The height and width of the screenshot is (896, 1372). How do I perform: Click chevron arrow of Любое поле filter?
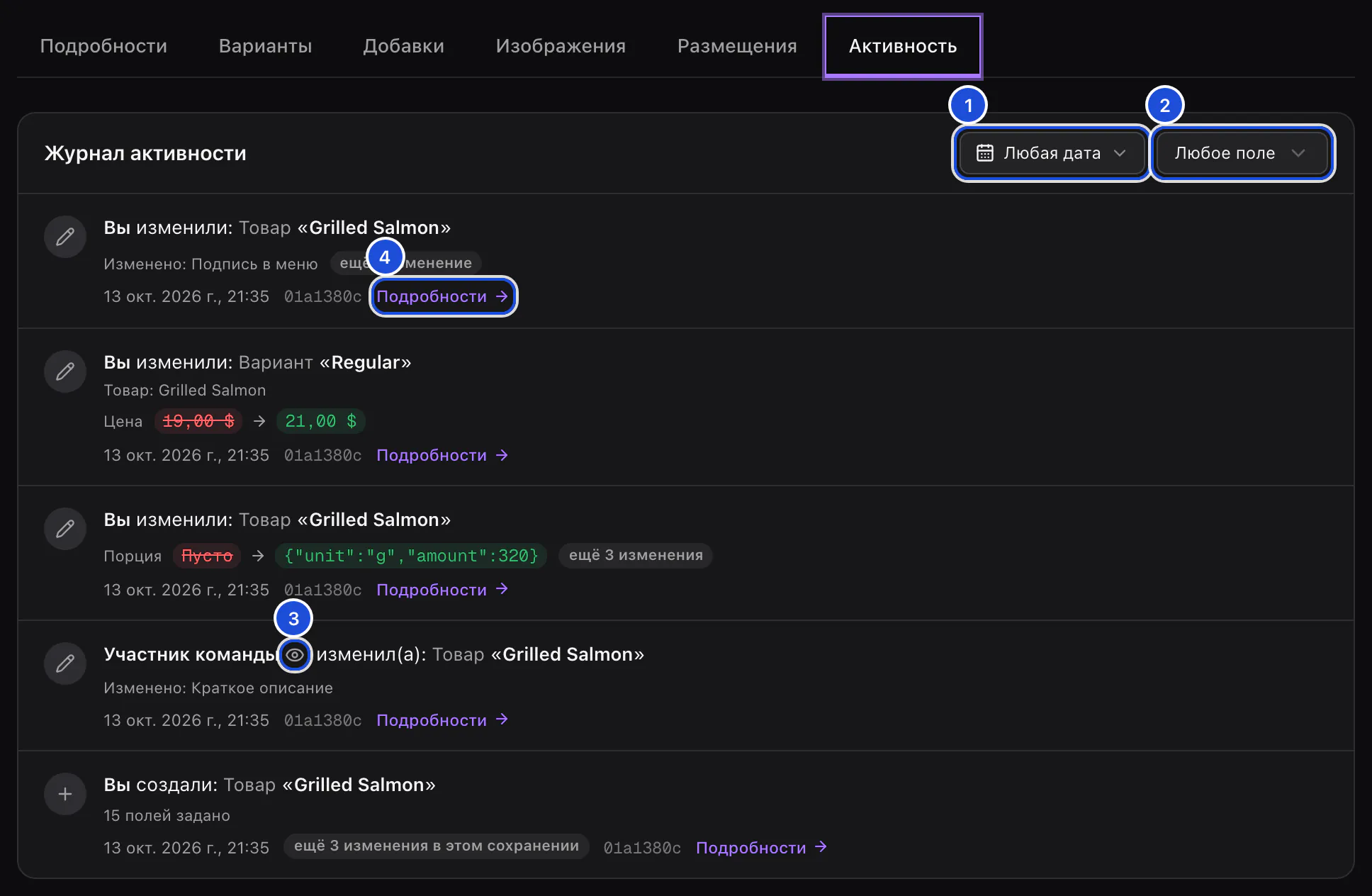point(1298,153)
